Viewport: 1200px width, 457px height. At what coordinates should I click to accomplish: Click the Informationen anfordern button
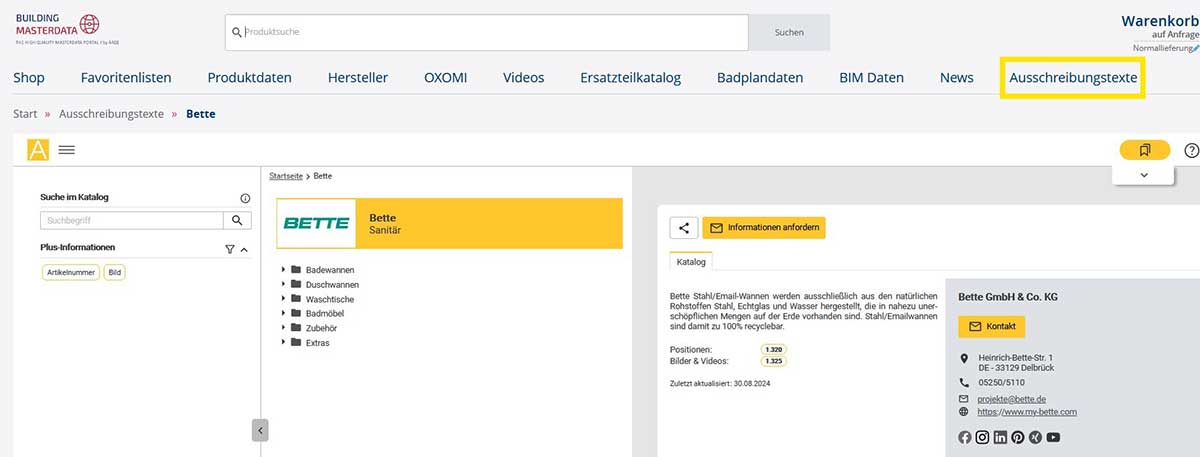point(764,228)
